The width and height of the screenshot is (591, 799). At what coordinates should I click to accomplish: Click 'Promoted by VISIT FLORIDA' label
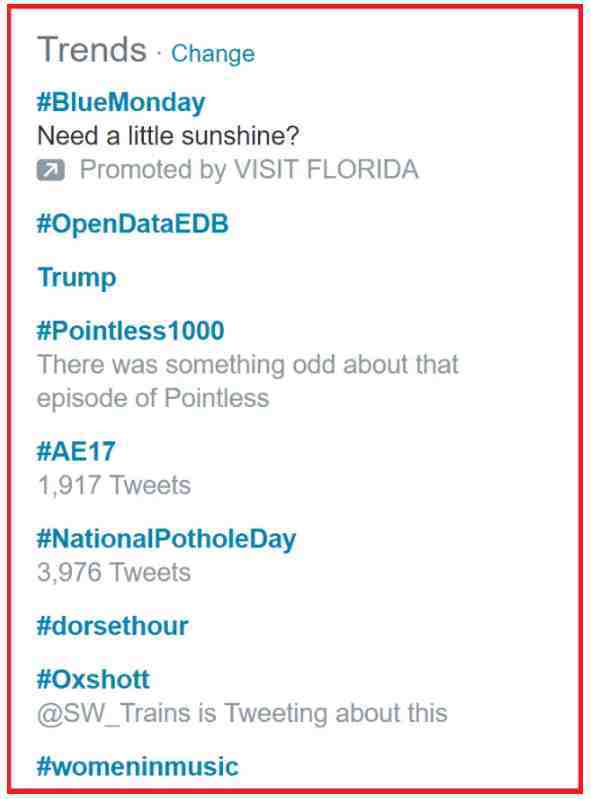(x=249, y=170)
